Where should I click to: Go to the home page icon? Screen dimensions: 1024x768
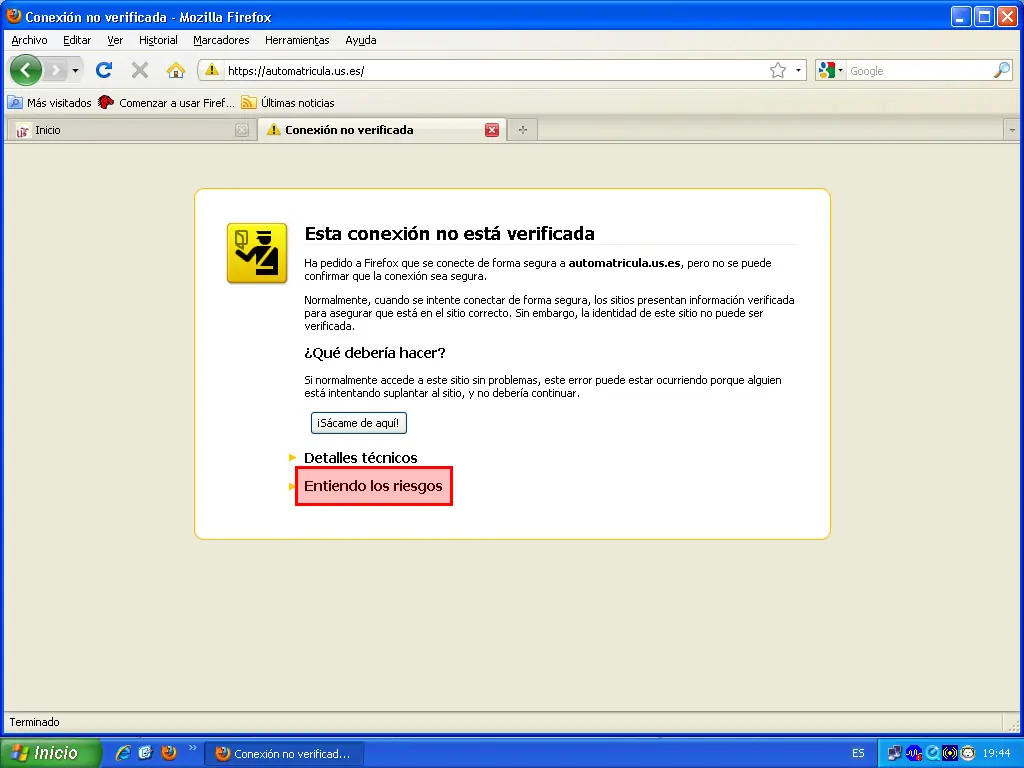pos(175,70)
